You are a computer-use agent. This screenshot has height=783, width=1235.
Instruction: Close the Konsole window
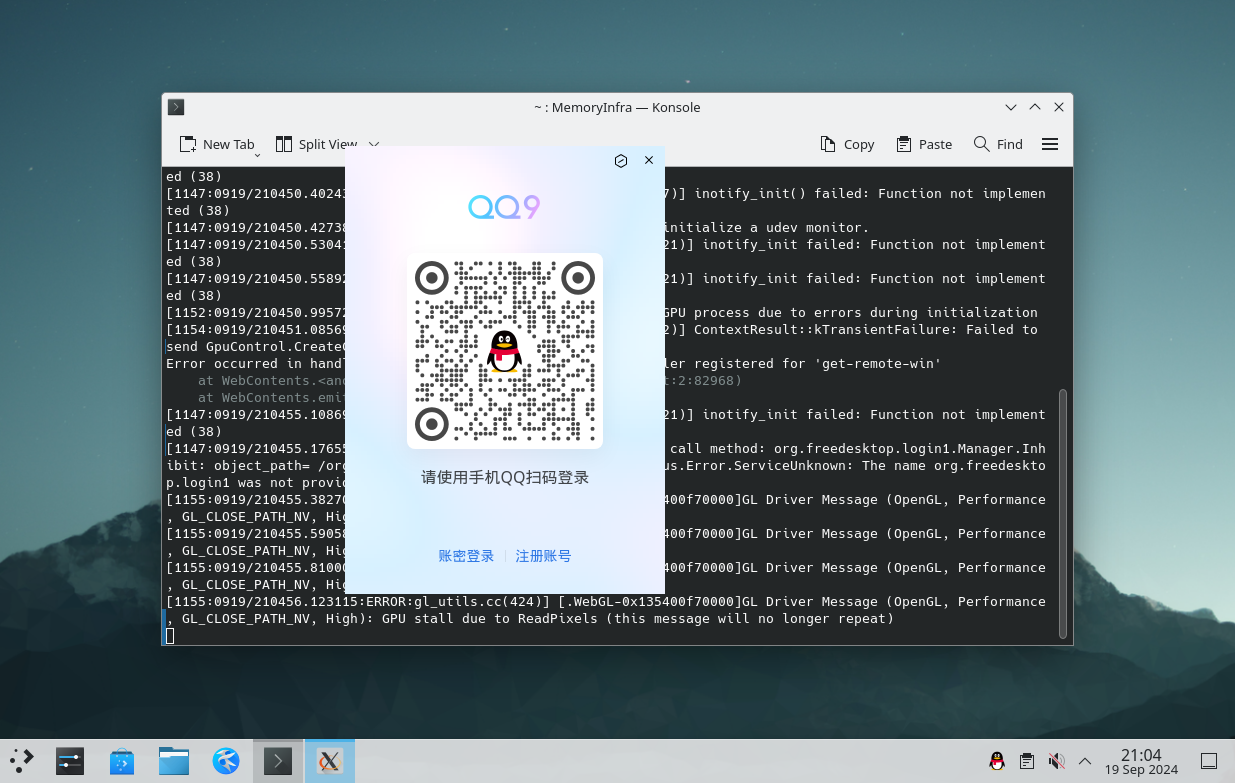pos(1059,107)
